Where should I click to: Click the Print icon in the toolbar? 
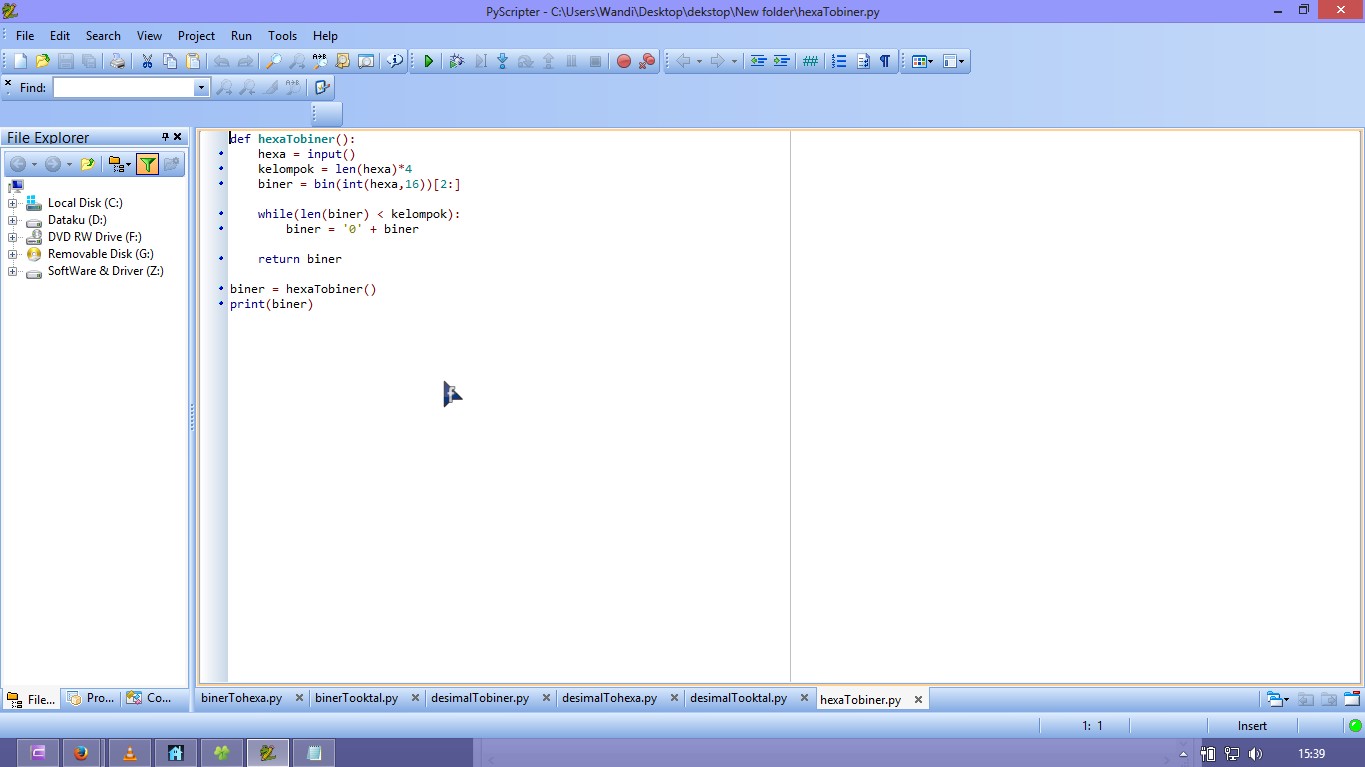pos(116,61)
